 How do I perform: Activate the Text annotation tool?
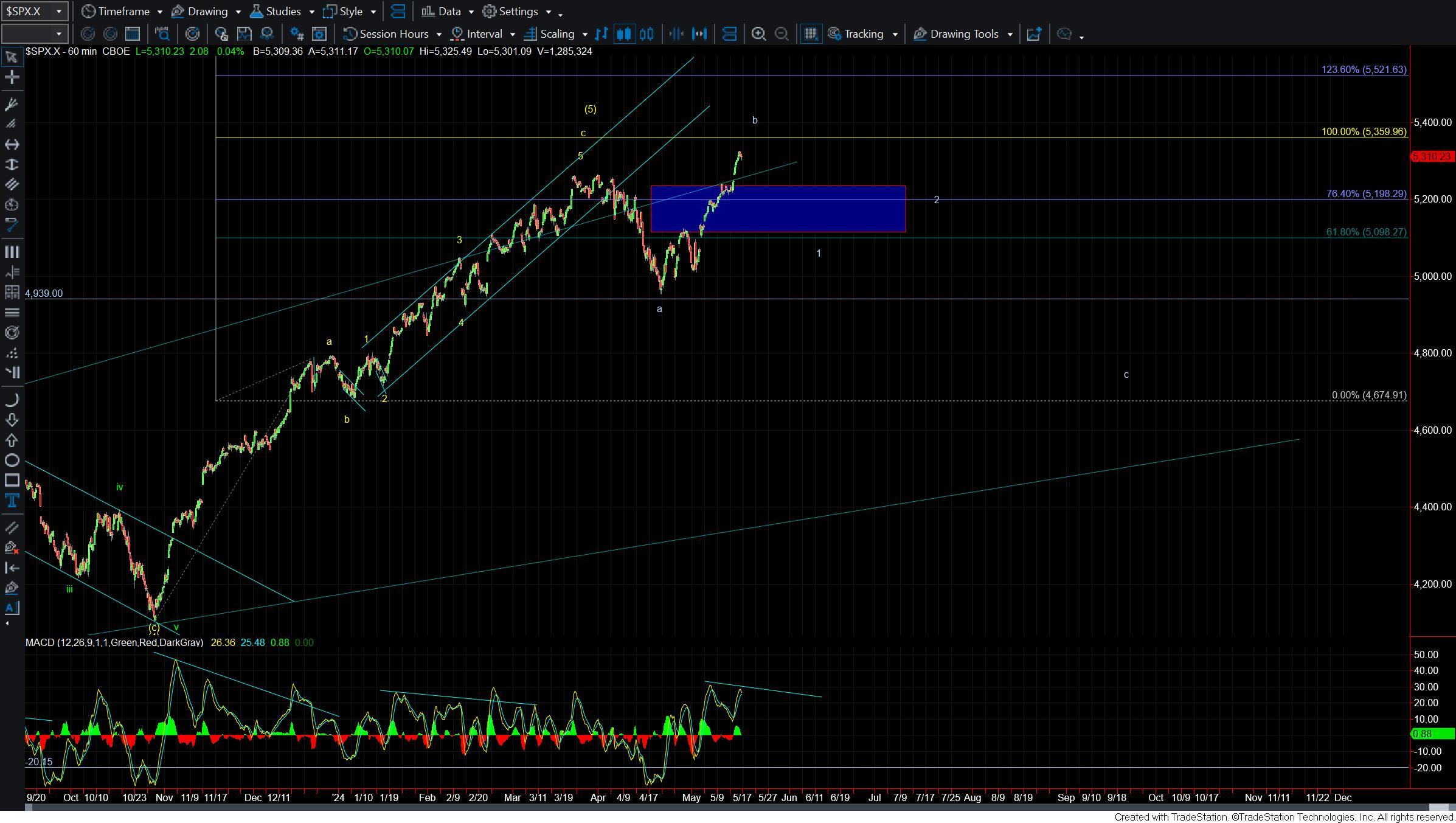(x=12, y=501)
